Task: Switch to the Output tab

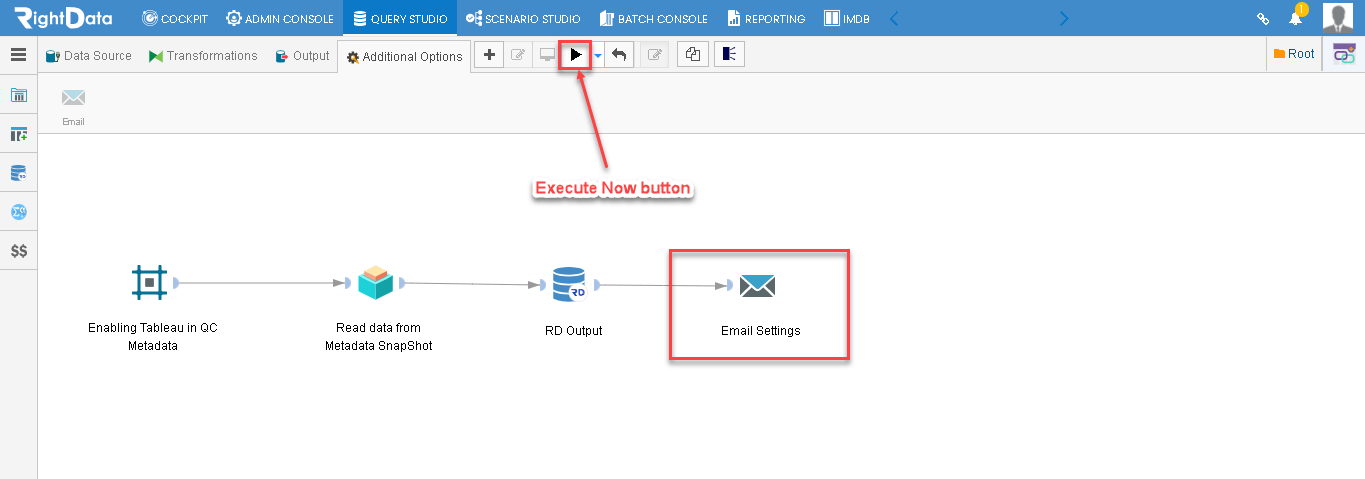Action: tap(302, 56)
